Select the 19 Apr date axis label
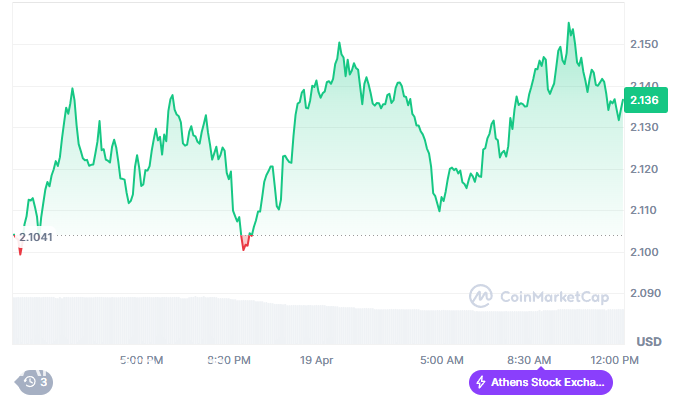 coord(316,360)
